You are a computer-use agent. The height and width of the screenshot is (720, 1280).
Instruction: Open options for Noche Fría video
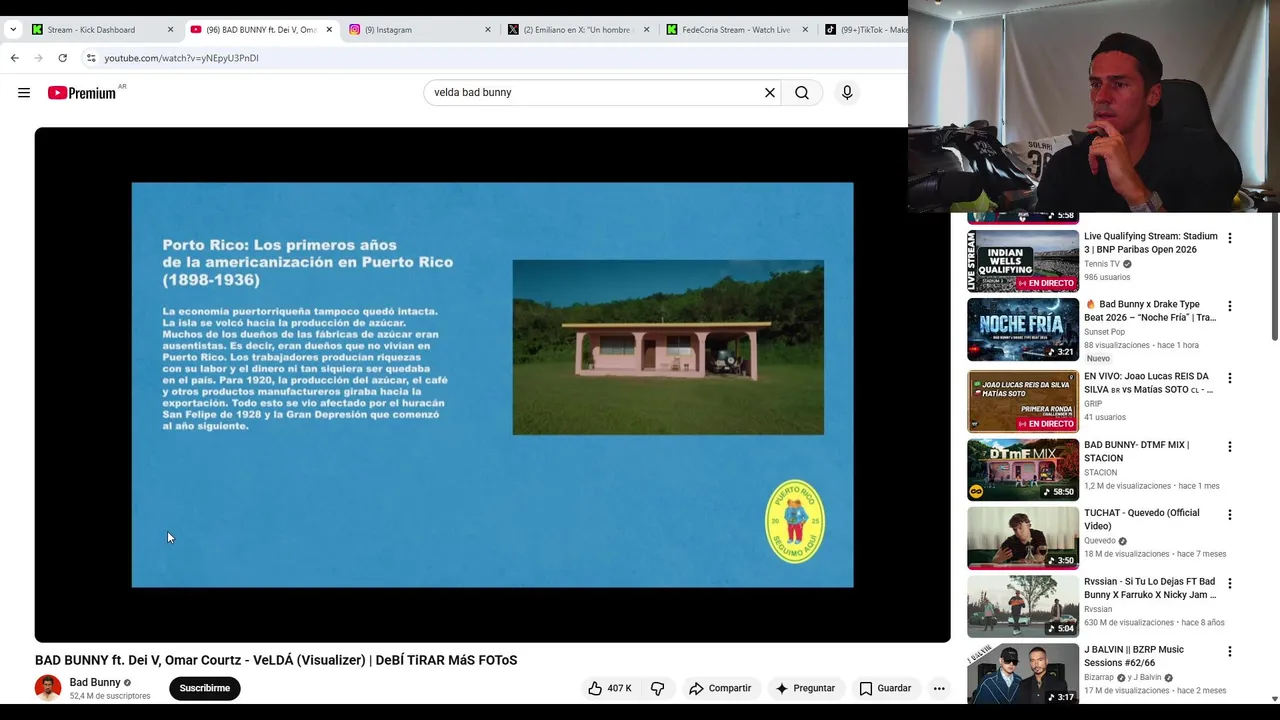tap(1230, 306)
